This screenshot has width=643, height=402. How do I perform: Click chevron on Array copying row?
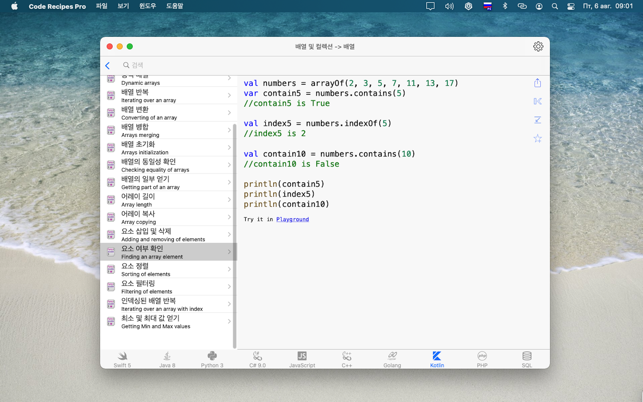[229, 217]
